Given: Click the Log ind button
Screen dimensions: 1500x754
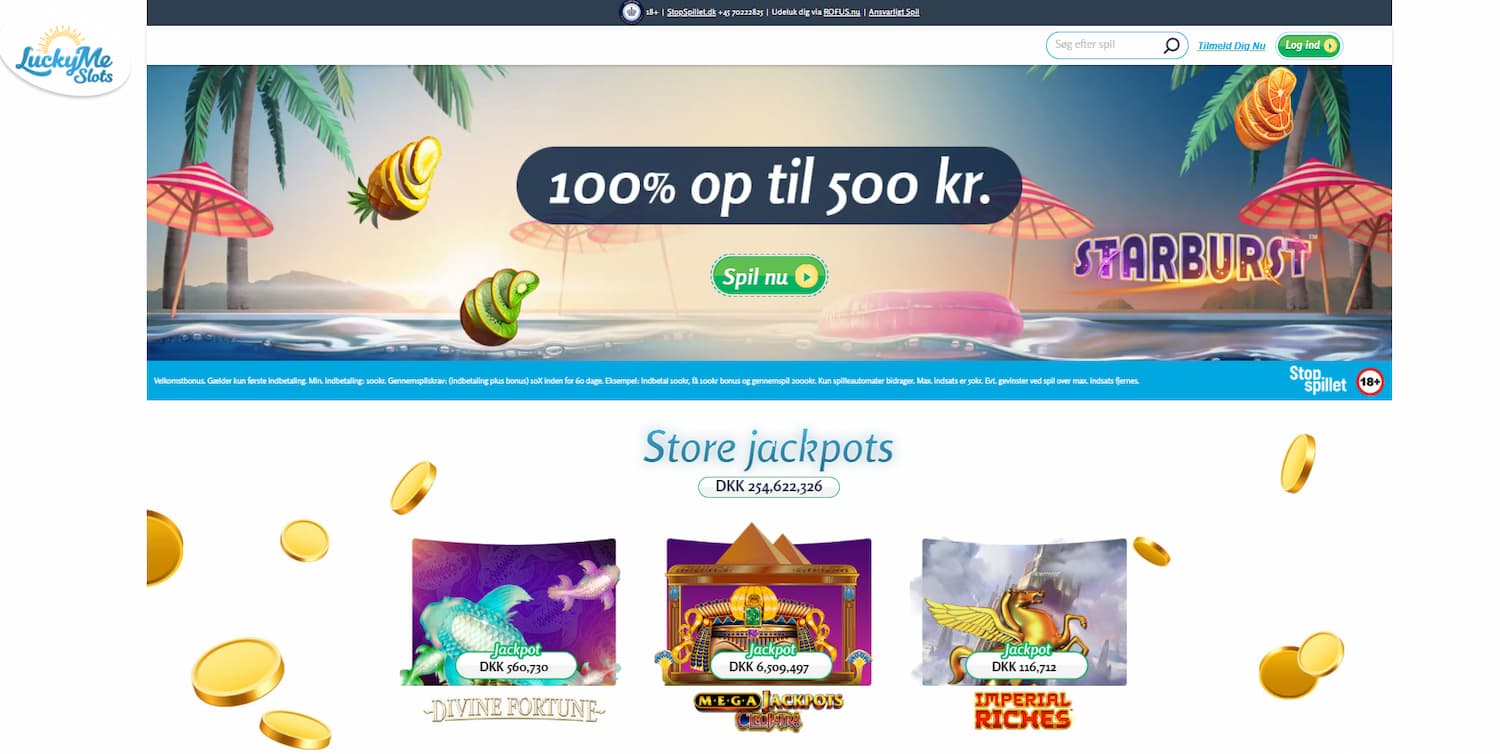Looking at the screenshot, I should click(1309, 45).
